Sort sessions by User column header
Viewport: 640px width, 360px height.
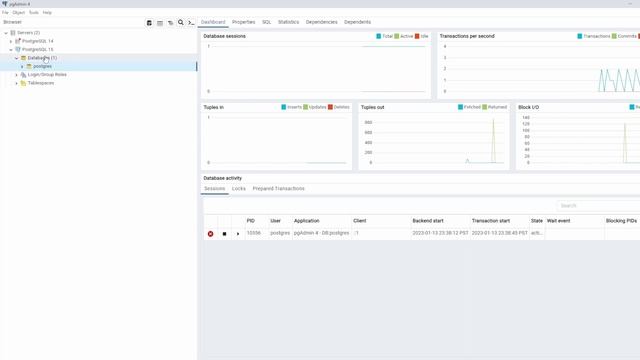(x=276, y=221)
